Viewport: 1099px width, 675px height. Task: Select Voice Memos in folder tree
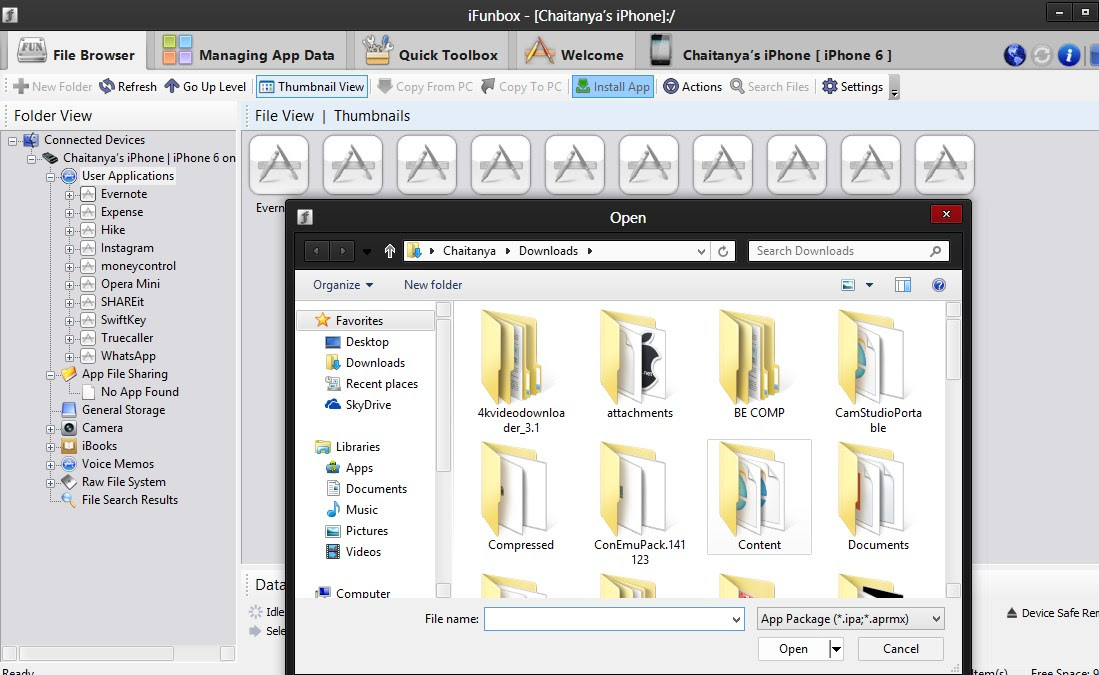pyautogui.click(x=118, y=464)
